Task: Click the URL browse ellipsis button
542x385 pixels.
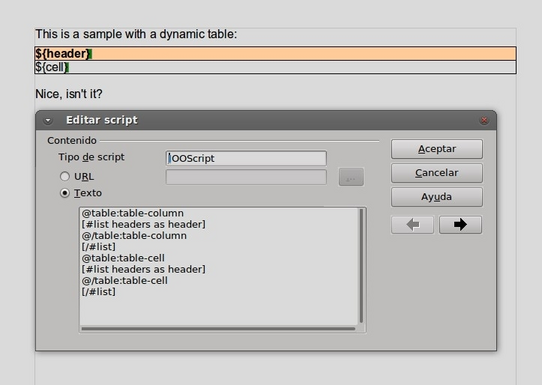Action: tap(351, 177)
